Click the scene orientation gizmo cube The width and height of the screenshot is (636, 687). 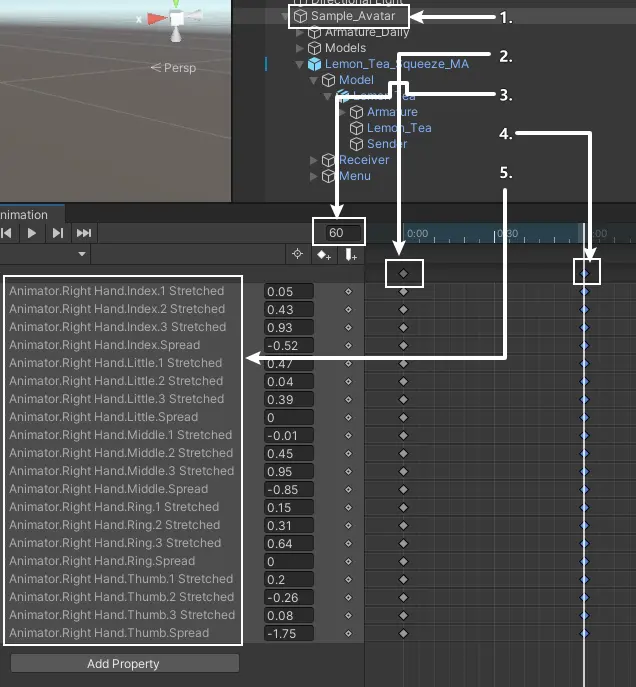tap(176, 19)
